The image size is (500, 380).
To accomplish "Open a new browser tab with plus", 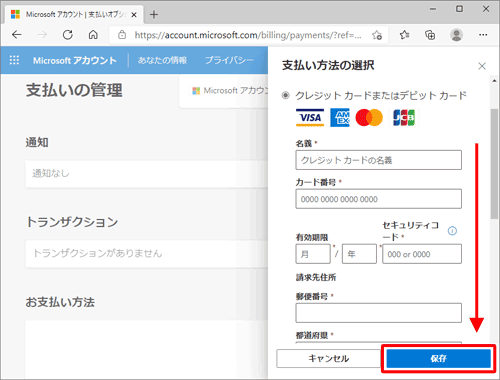I will (154, 15).
